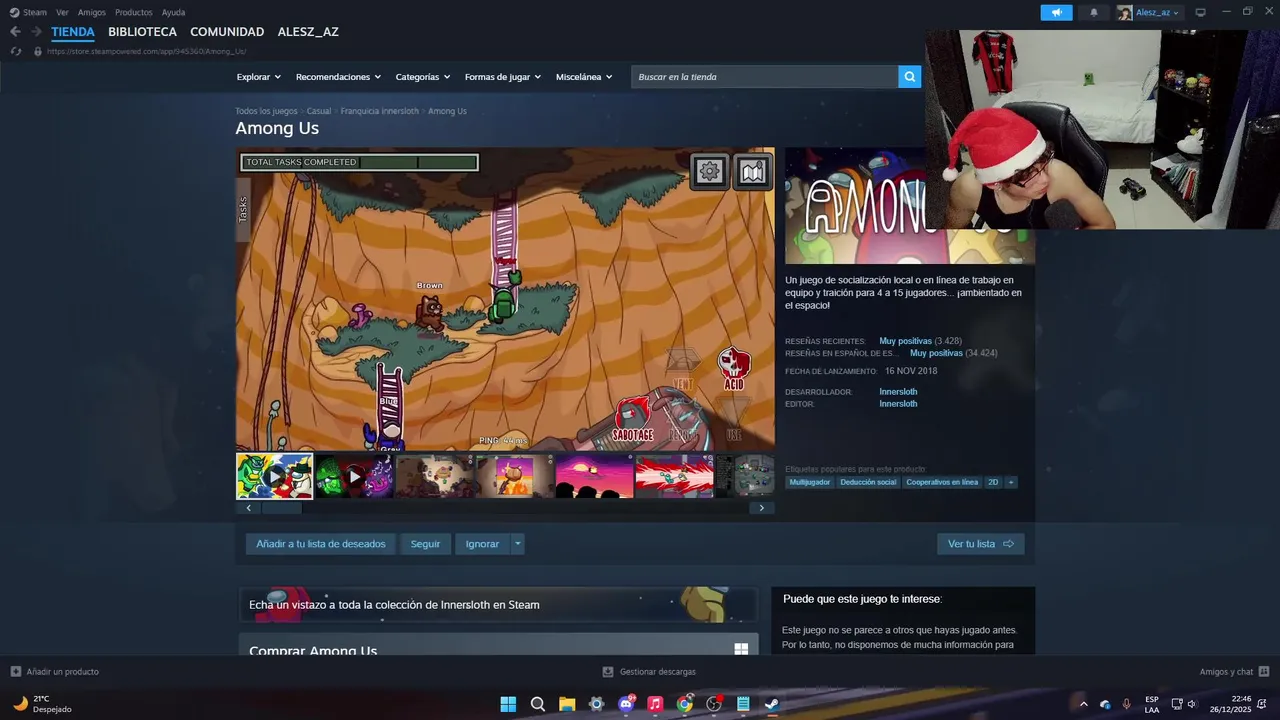Image resolution: width=1280 pixels, height=720 pixels.
Task: Open Google Chrome from taskbar
Action: coord(684,704)
